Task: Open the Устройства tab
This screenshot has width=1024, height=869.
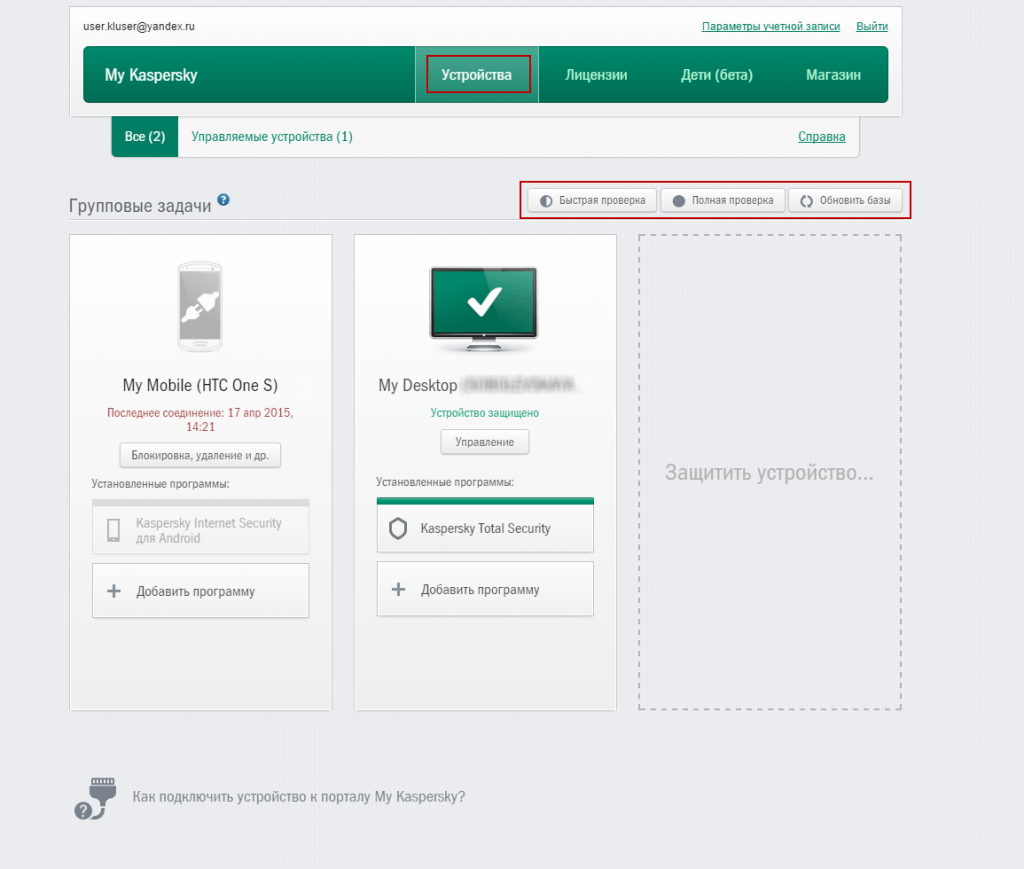Action: 477,75
